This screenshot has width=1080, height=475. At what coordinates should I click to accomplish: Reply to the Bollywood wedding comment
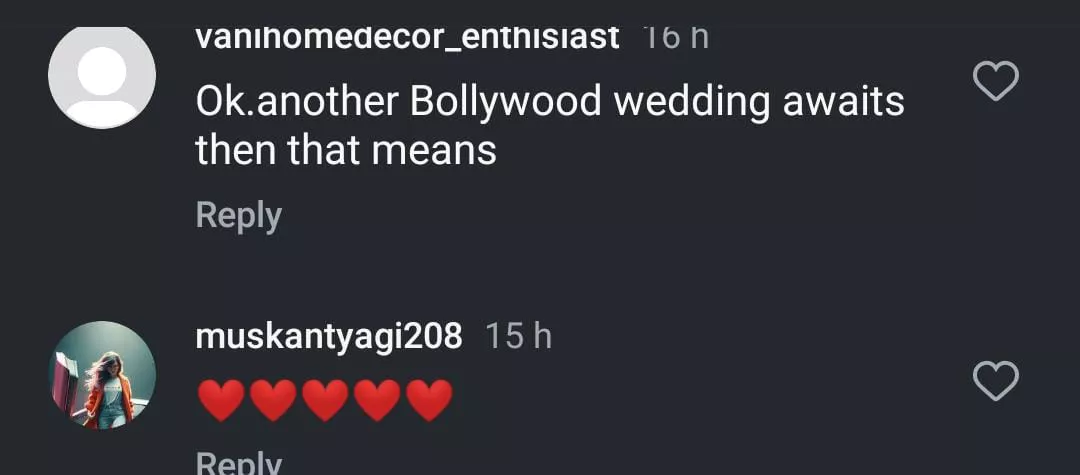pyautogui.click(x=238, y=216)
